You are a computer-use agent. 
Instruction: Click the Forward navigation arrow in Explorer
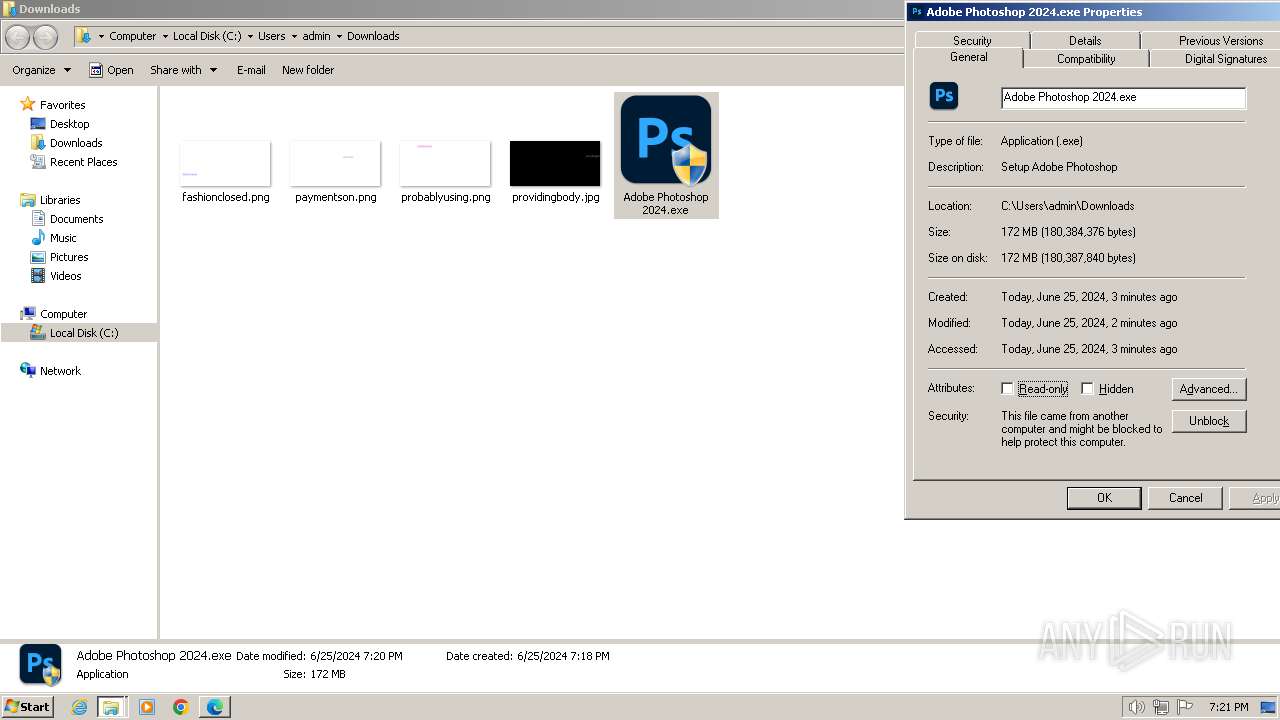[46, 37]
